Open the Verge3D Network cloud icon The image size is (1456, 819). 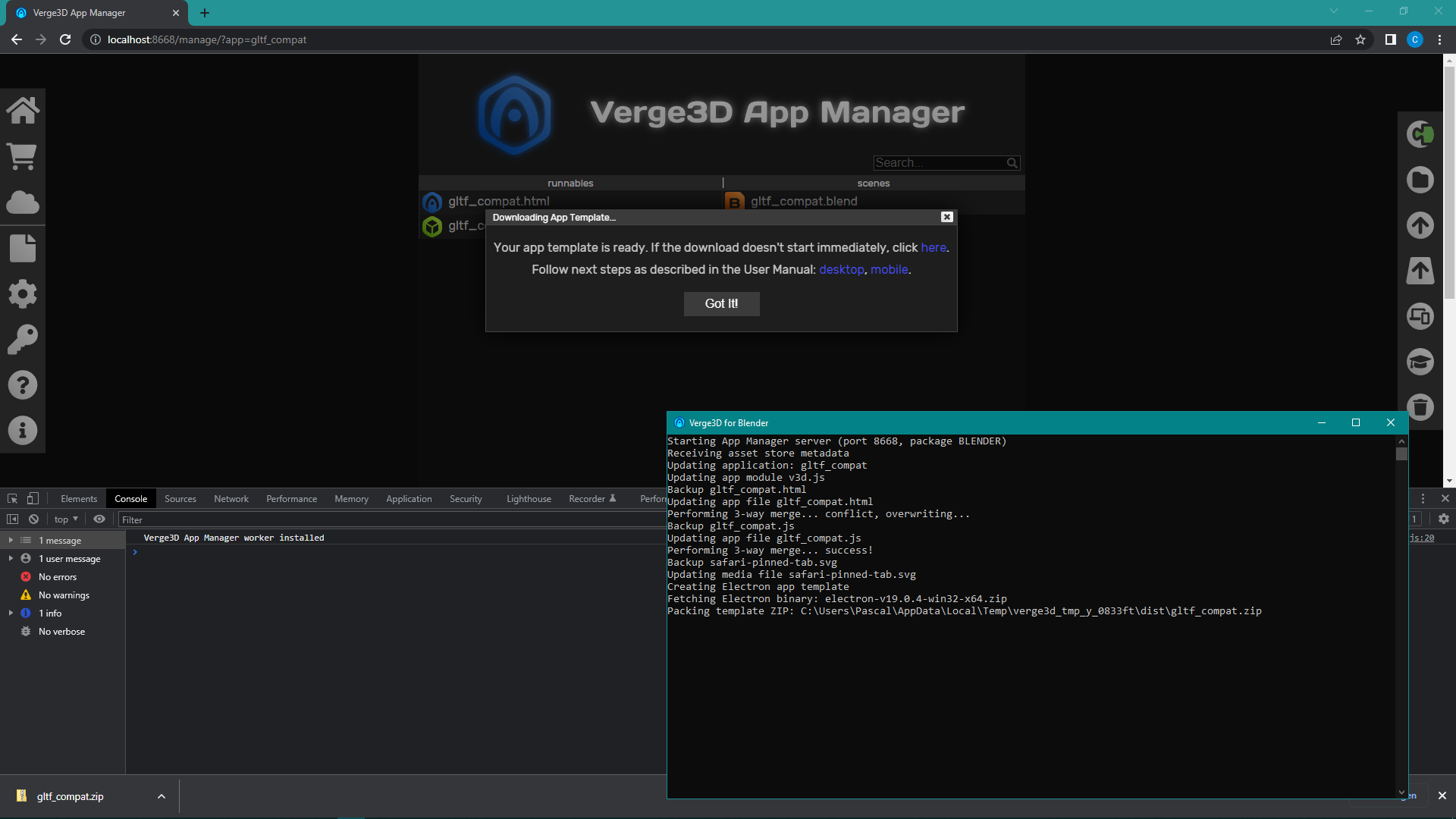(x=23, y=202)
